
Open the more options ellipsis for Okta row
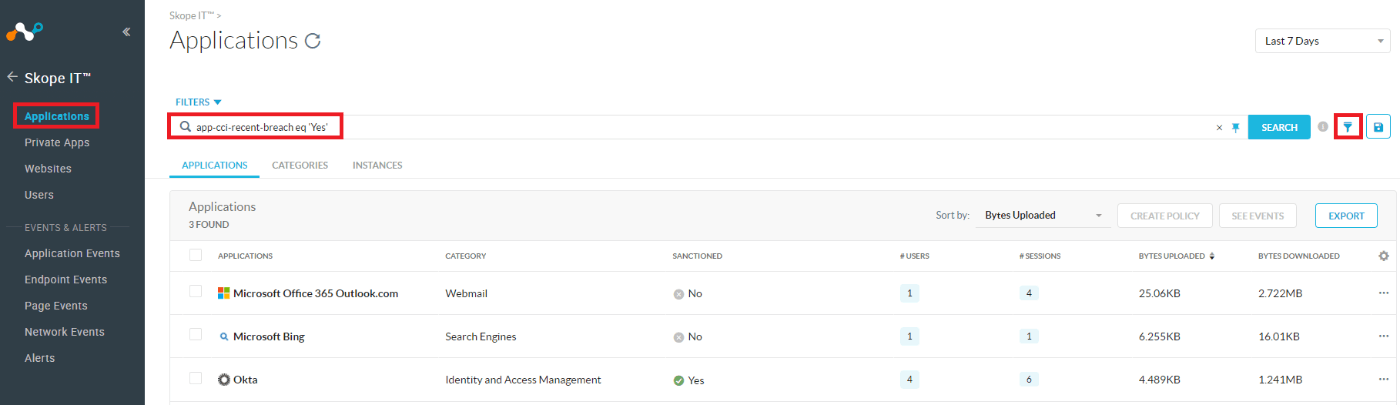pos(1384,380)
